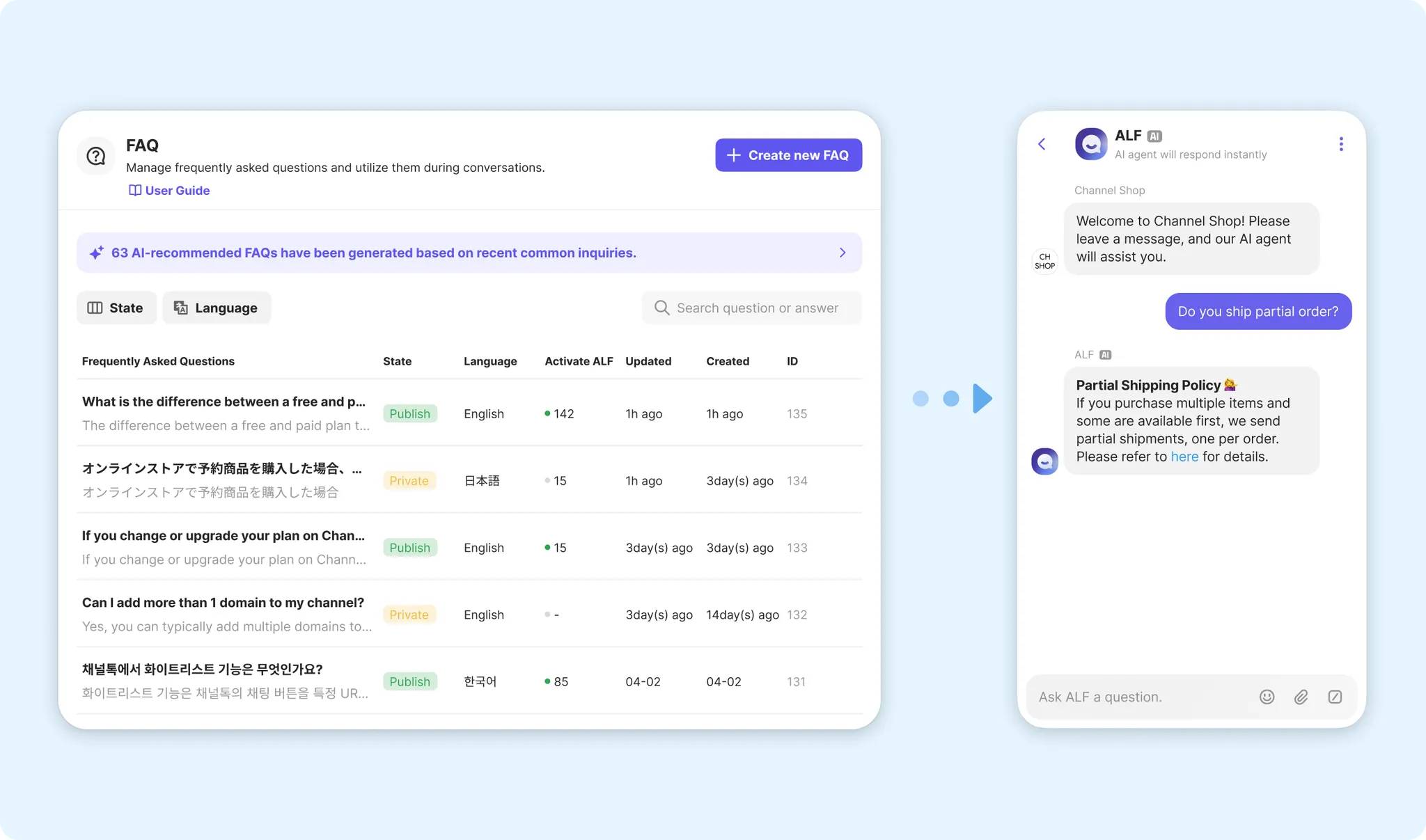Click Private state badge on Japanese FAQ
1426x840 pixels.
[409, 481]
